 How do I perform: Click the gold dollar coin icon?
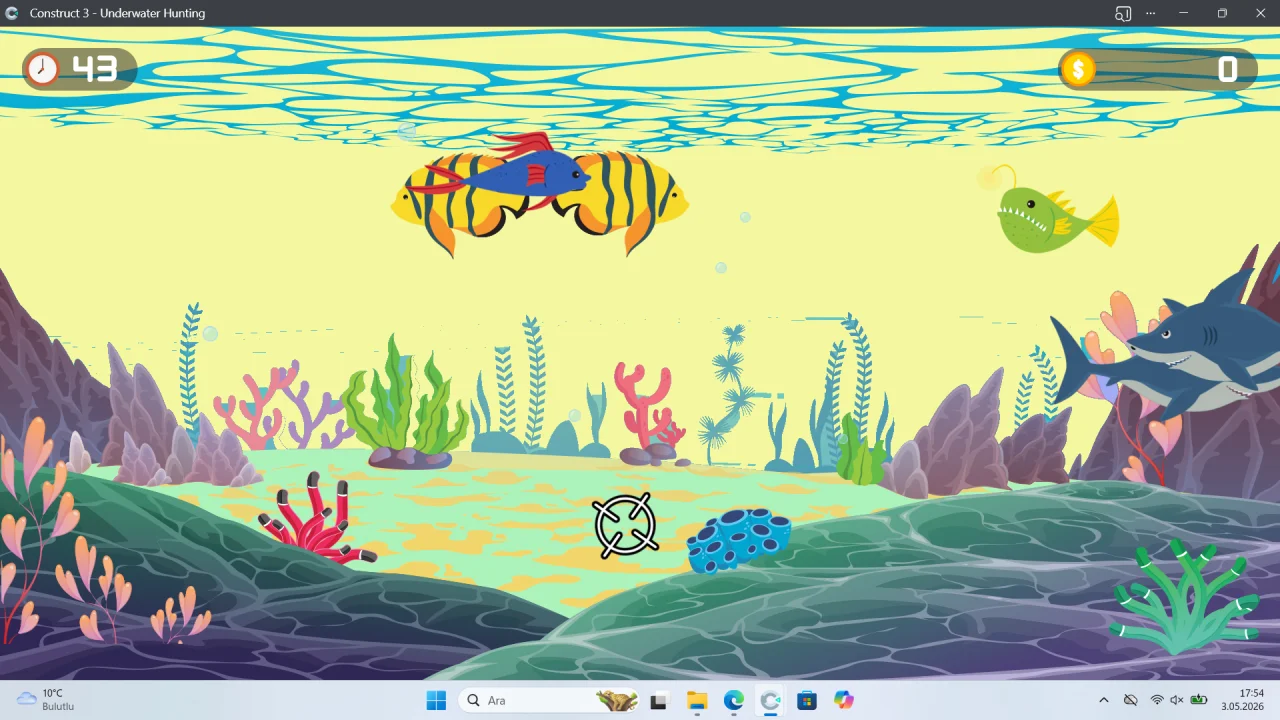tap(1078, 69)
